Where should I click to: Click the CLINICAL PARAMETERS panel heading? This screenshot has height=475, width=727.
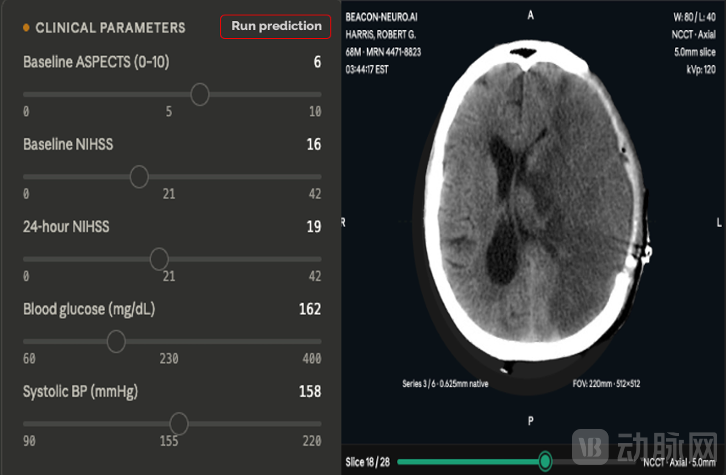(110, 28)
